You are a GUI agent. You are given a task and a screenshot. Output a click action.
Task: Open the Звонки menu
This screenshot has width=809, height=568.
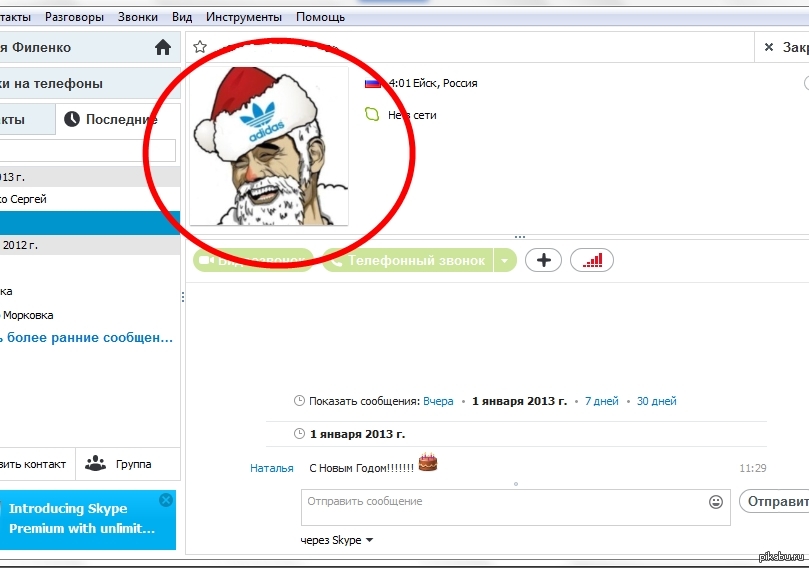pos(138,17)
